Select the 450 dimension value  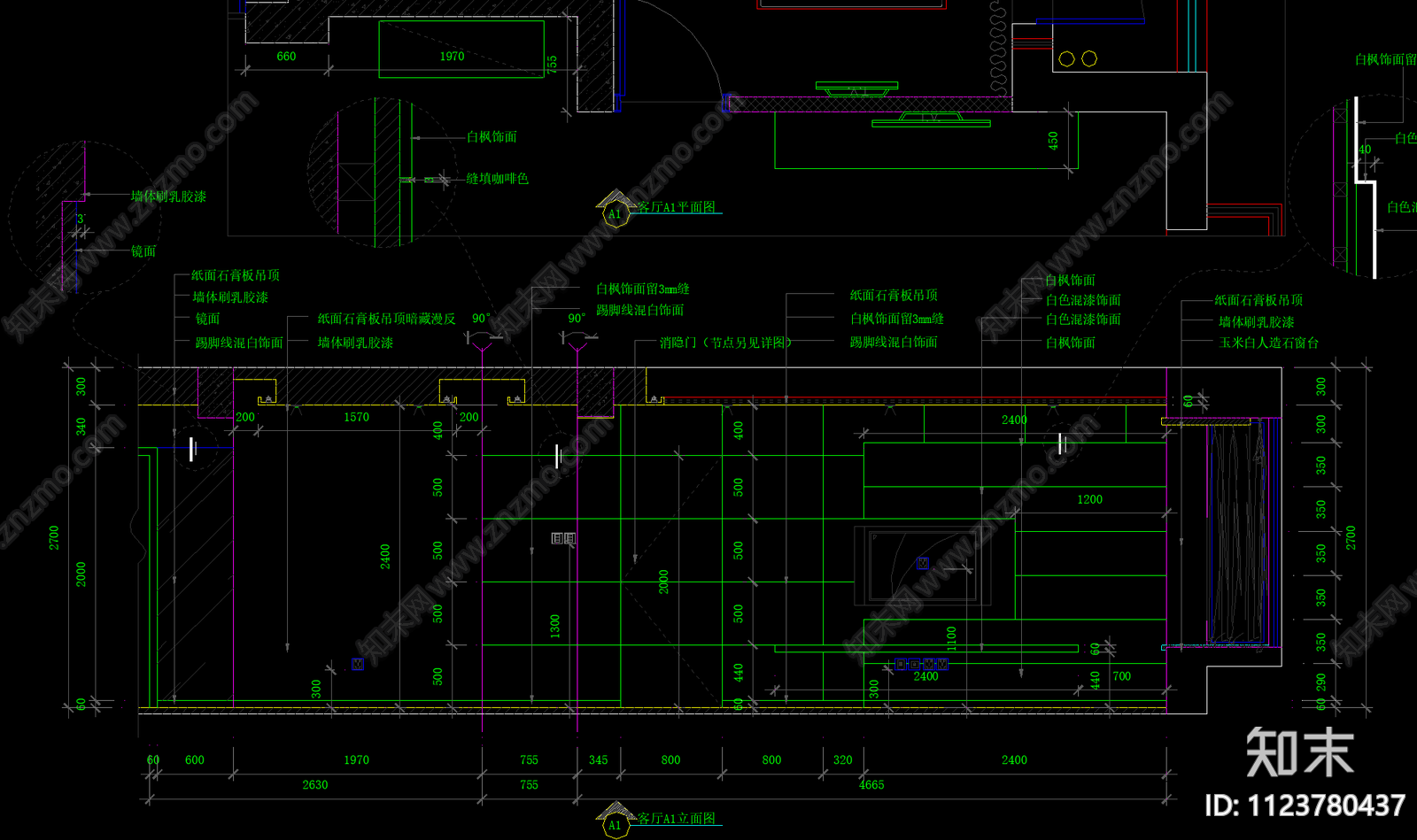(x=1053, y=140)
